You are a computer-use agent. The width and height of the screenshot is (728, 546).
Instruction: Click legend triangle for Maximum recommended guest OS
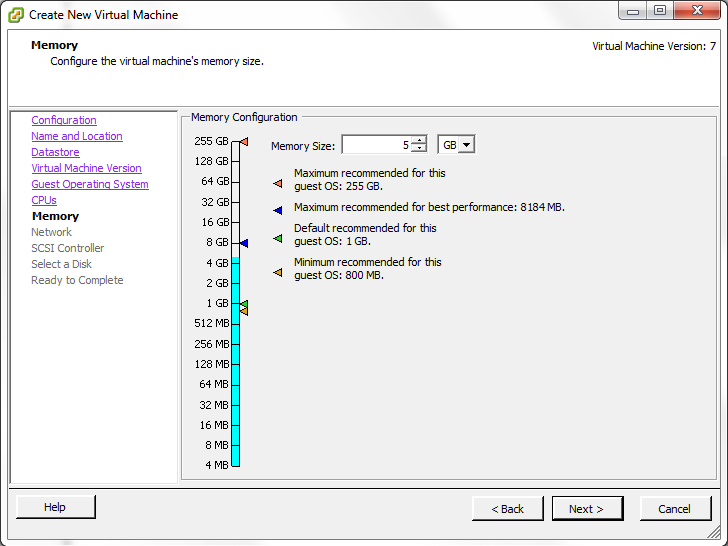click(x=278, y=183)
